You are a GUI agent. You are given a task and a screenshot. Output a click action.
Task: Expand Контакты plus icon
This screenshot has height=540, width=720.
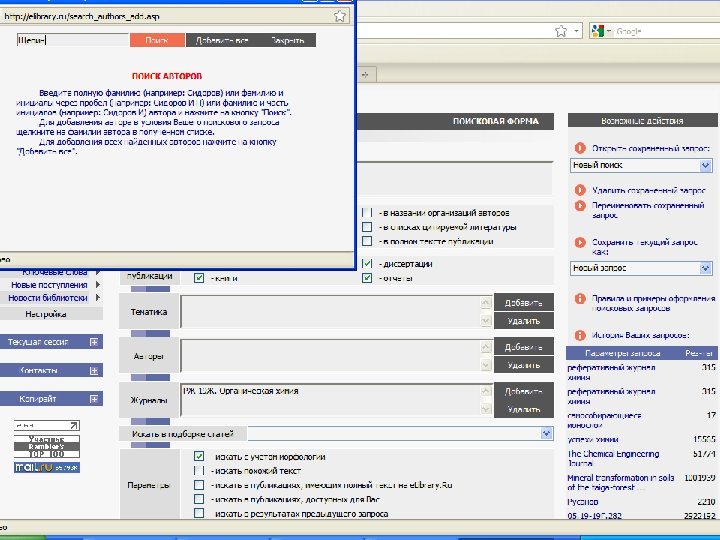pyautogui.click(x=94, y=371)
